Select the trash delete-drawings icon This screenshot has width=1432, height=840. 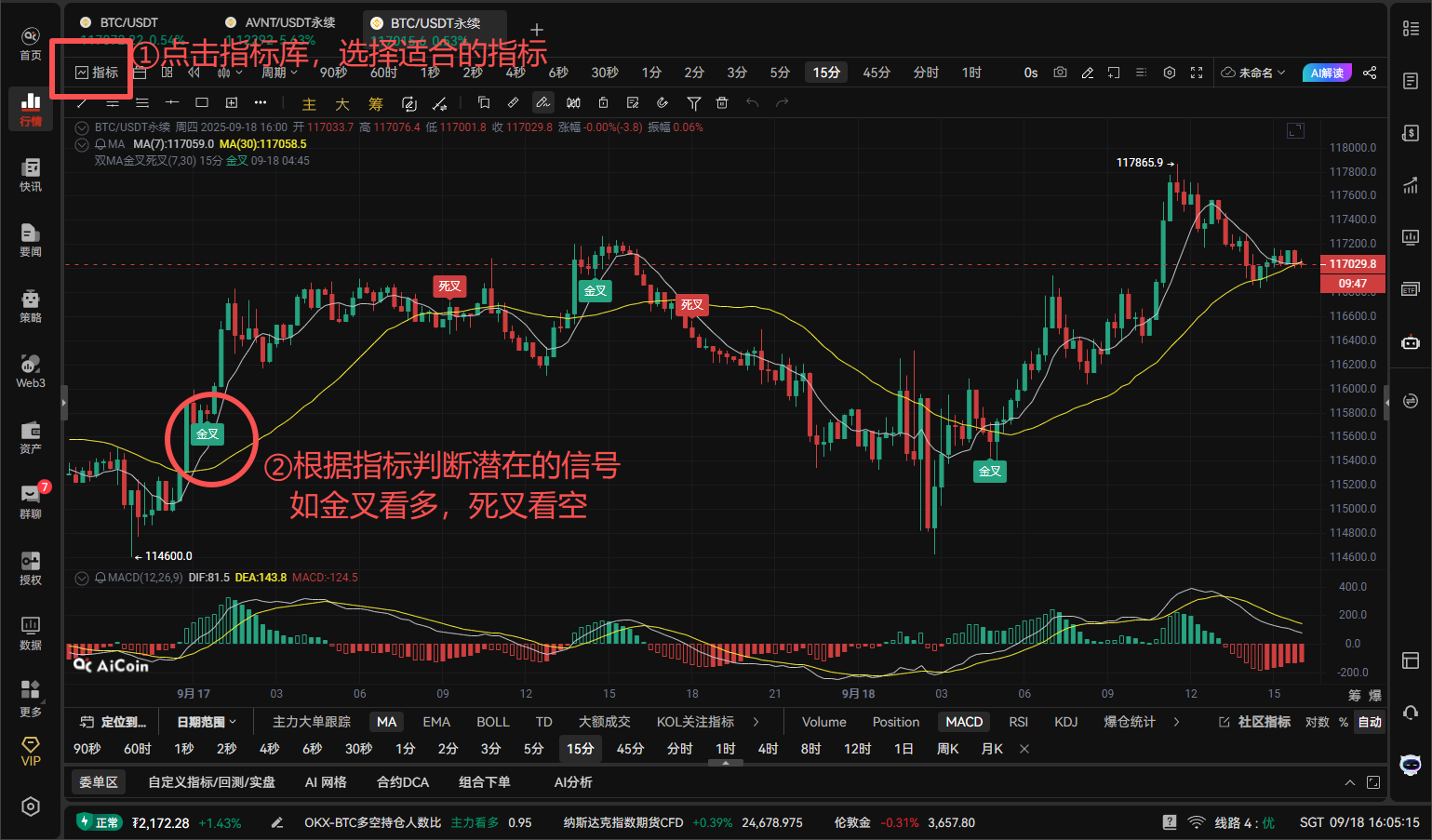(x=722, y=102)
